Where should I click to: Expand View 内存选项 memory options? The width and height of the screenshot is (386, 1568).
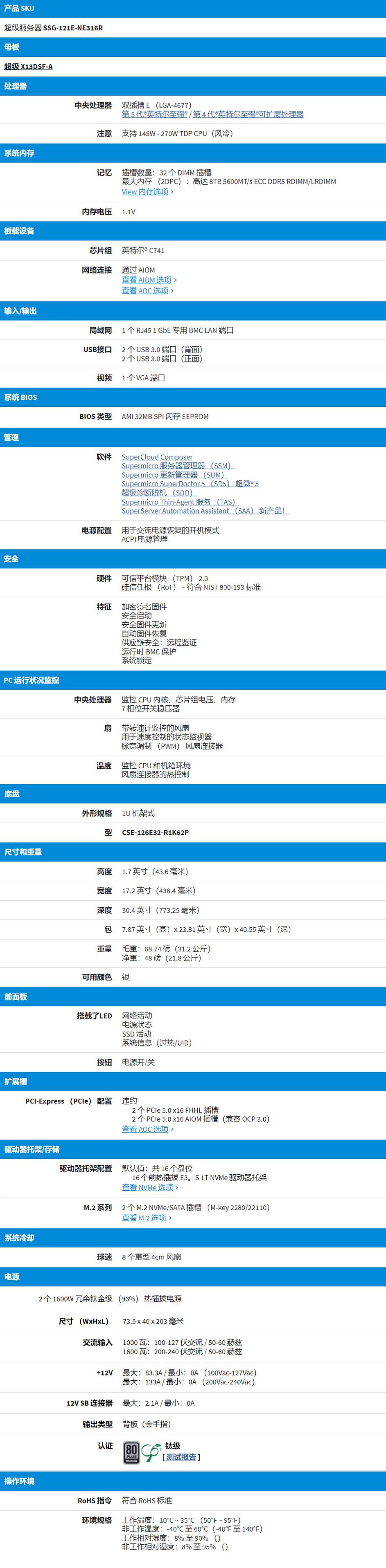(148, 192)
